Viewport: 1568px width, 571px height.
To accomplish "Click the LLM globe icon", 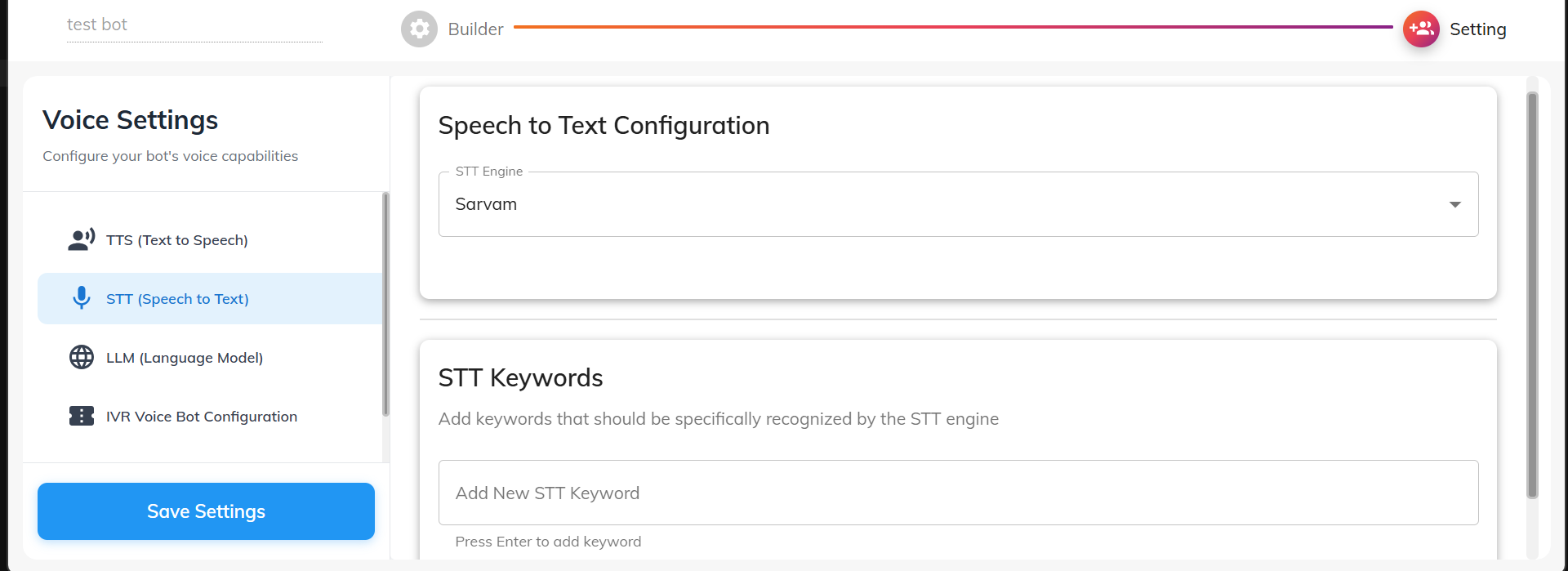I will click(81, 357).
